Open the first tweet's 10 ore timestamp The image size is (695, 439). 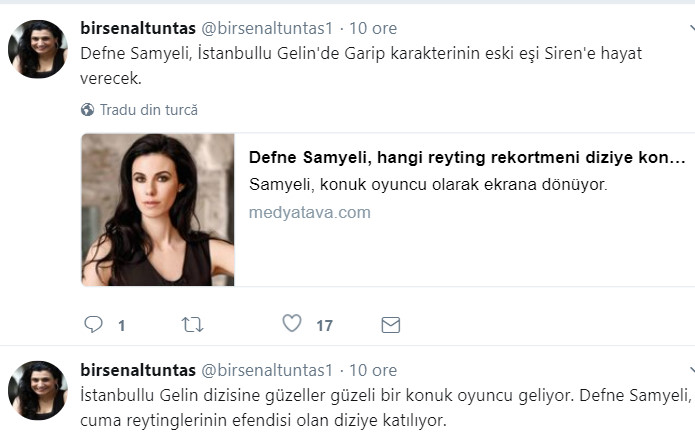click(x=370, y=29)
